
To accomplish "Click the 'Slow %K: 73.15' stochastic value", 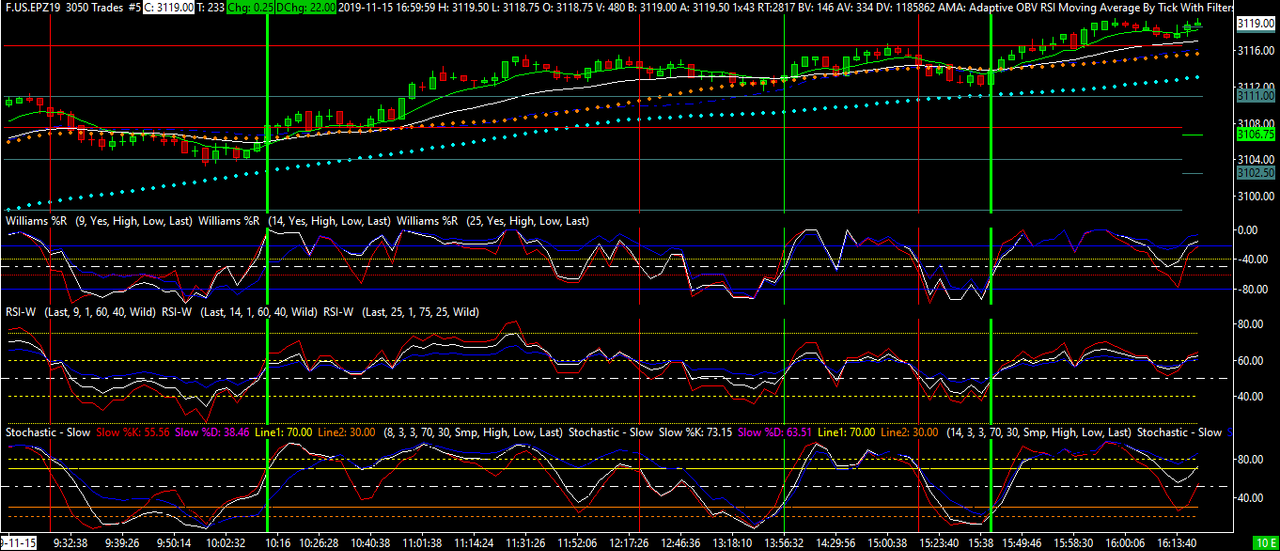I will [x=696, y=432].
